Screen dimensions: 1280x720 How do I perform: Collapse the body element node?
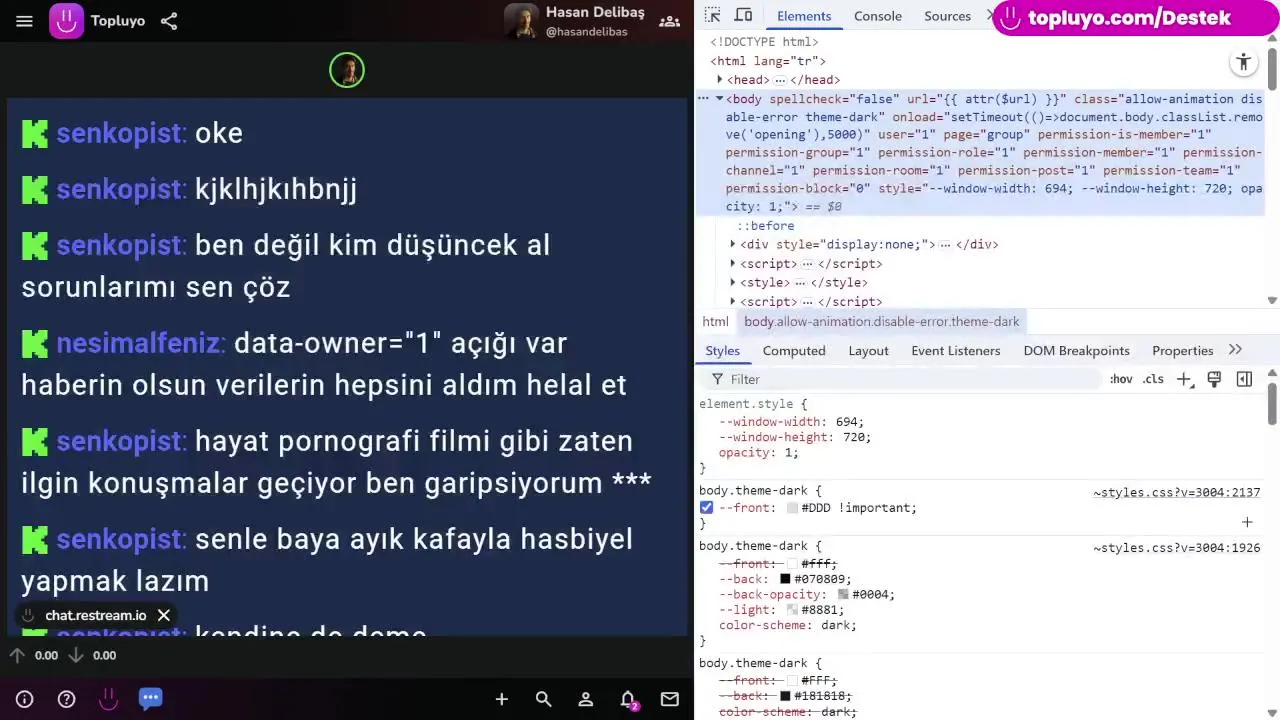tap(719, 98)
